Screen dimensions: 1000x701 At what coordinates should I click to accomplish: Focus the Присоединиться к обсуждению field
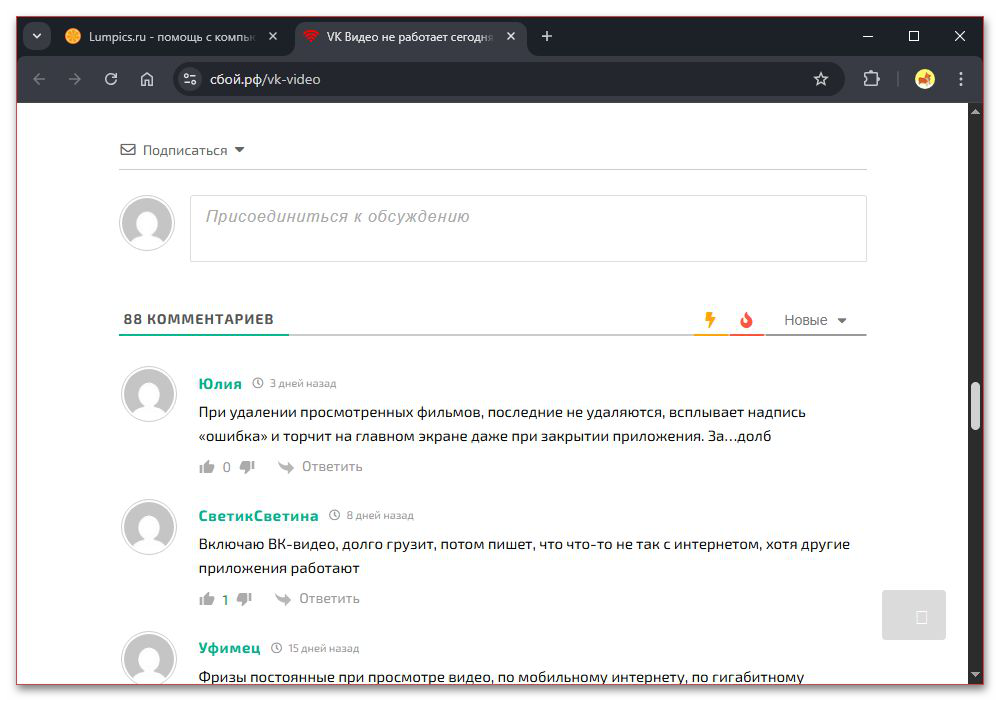pyautogui.click(x=528, y=228)
